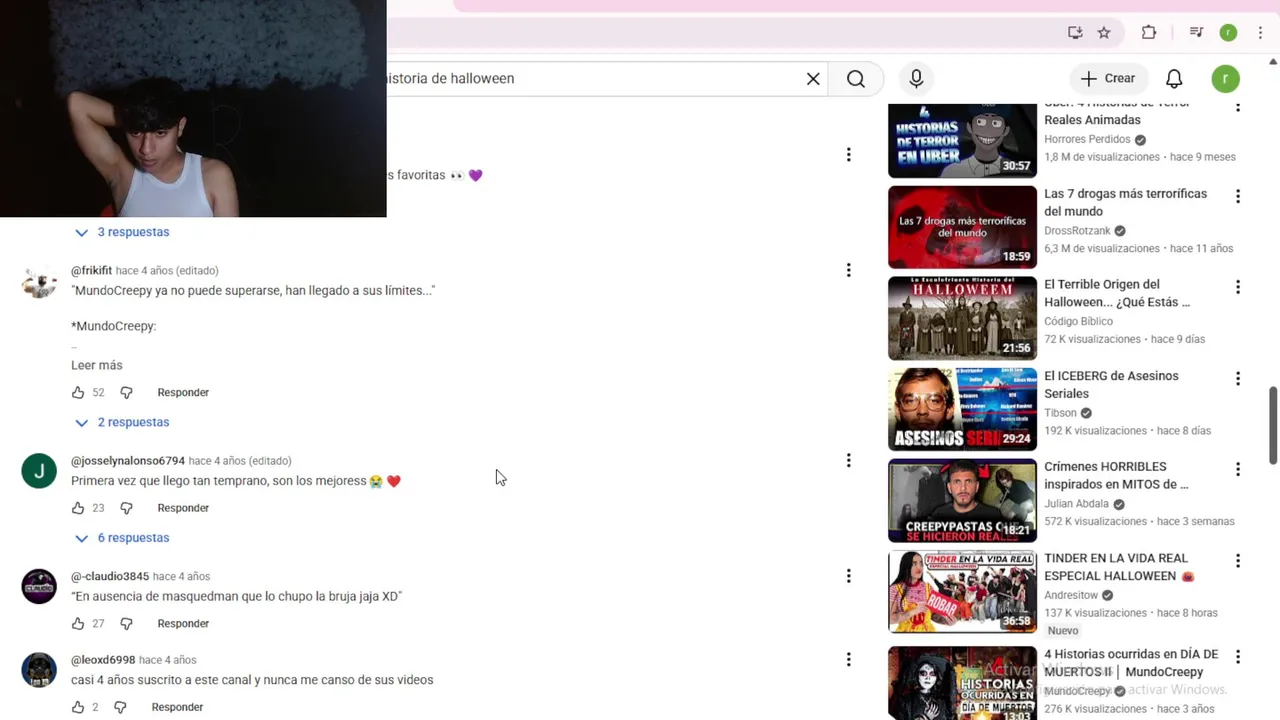Open options menu for @leoxd6998 comment

848,659
